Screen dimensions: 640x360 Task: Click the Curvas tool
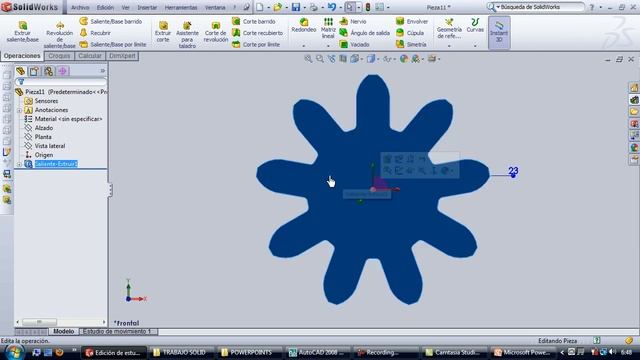click(x=475, y=25)
